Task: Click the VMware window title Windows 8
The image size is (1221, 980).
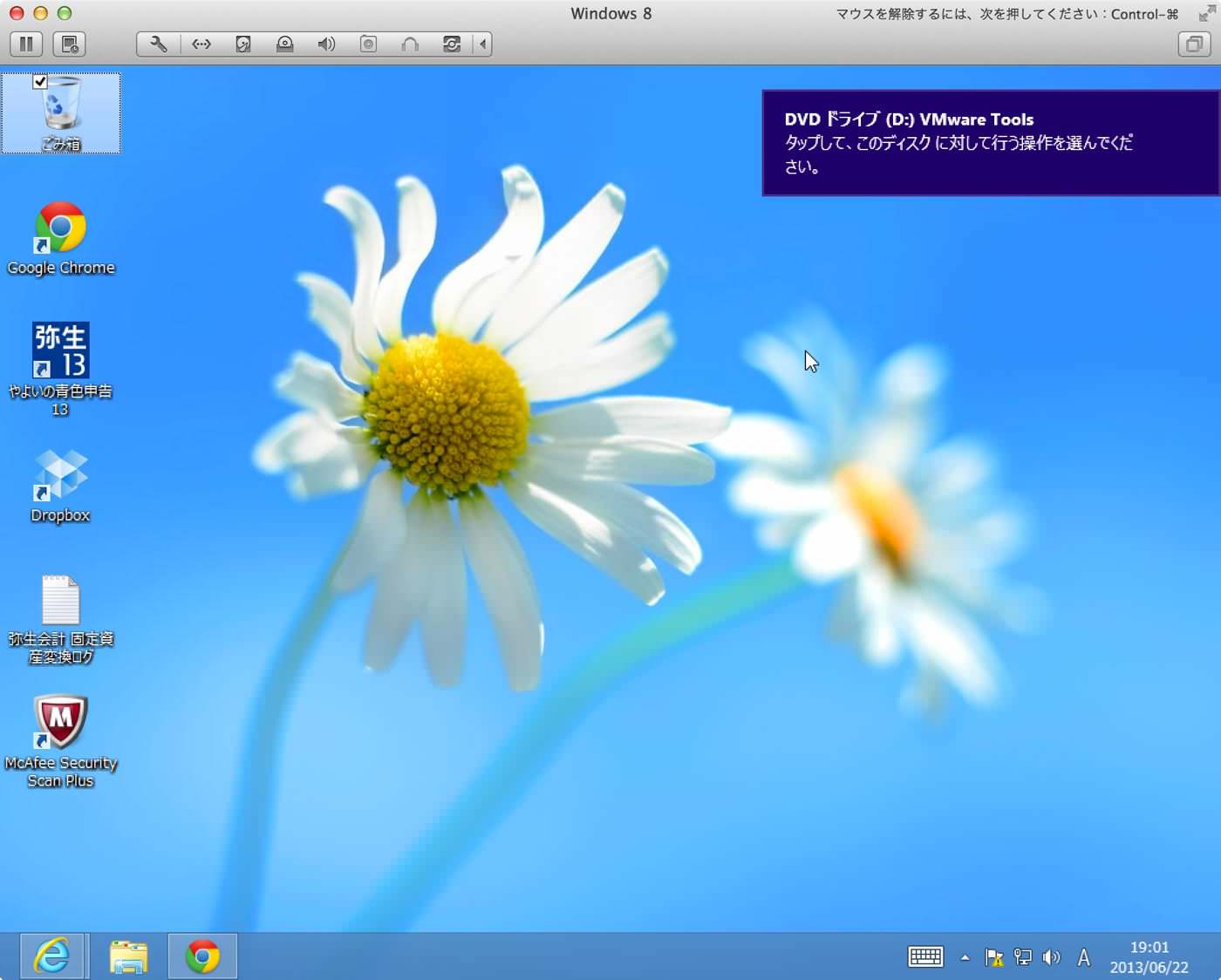Action: click(610, 13)
